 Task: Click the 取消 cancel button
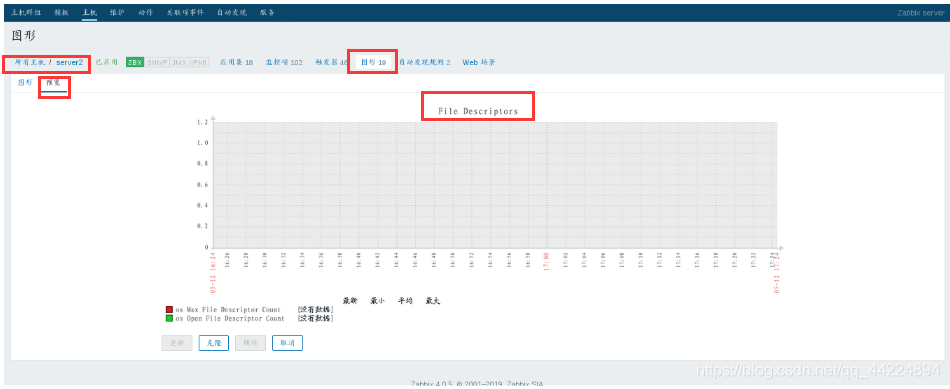(287, 343)
